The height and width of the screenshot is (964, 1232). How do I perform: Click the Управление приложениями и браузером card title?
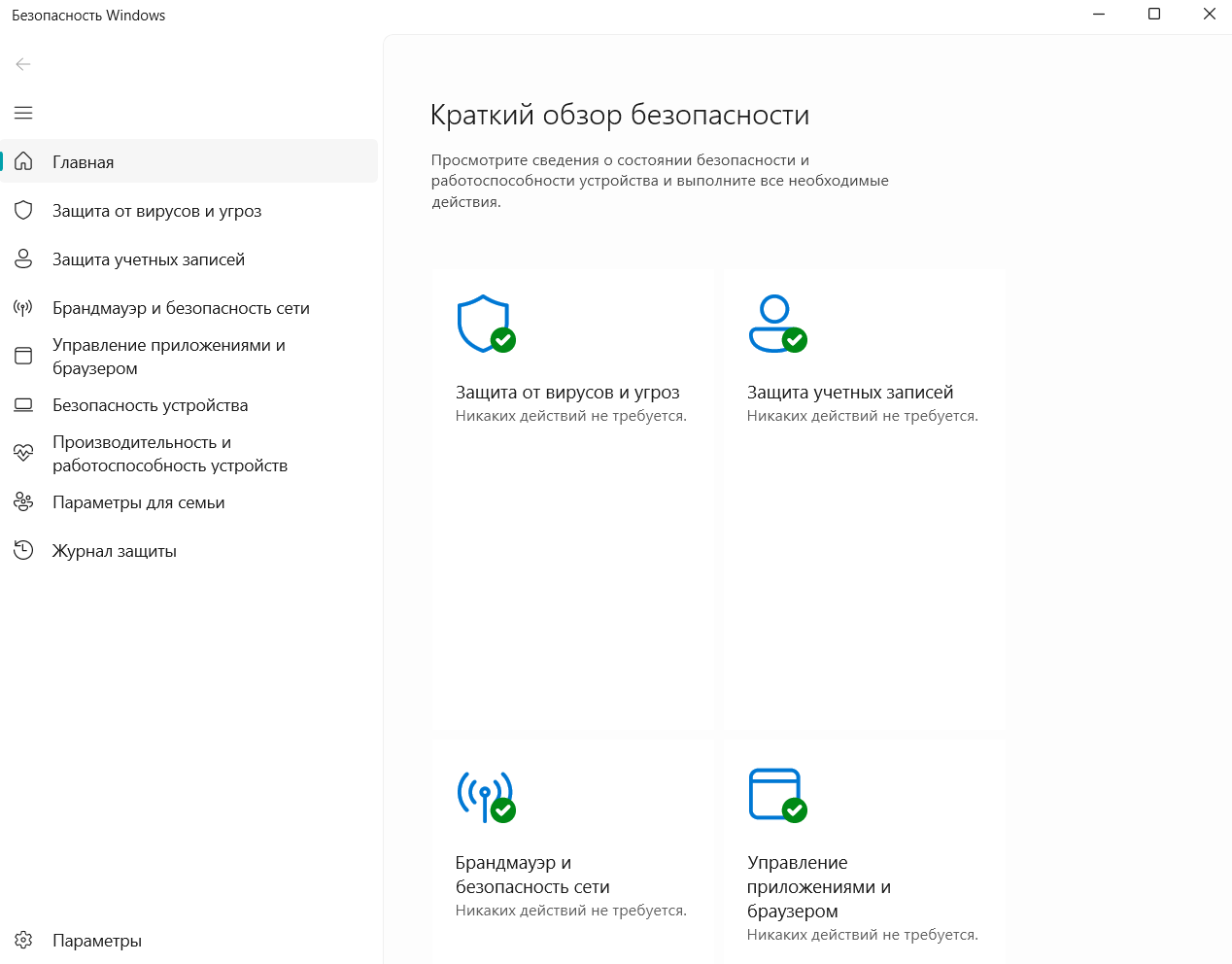click(x=819, y=886)
